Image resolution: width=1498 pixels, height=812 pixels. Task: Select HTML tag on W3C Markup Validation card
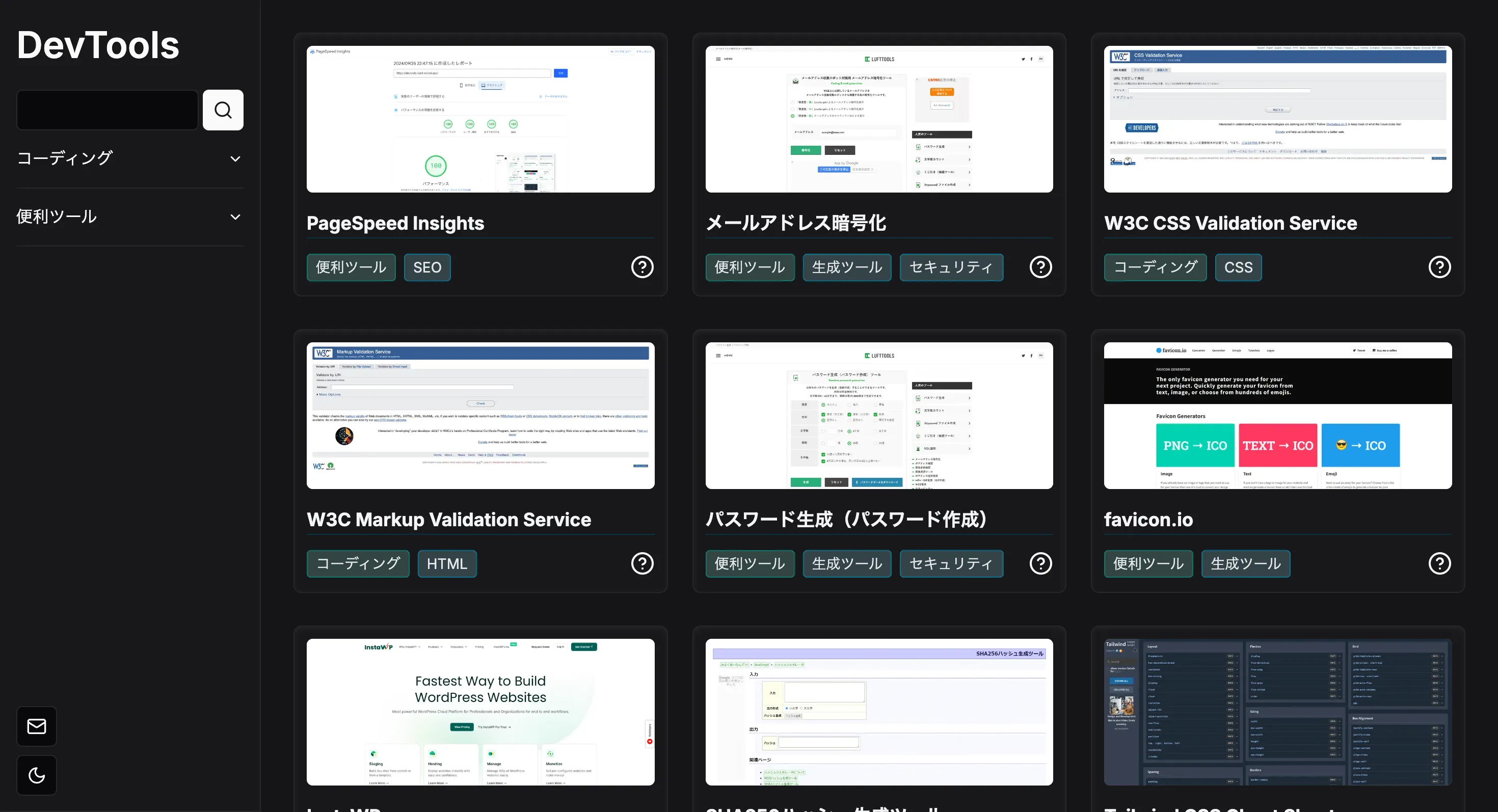point(447,564)
